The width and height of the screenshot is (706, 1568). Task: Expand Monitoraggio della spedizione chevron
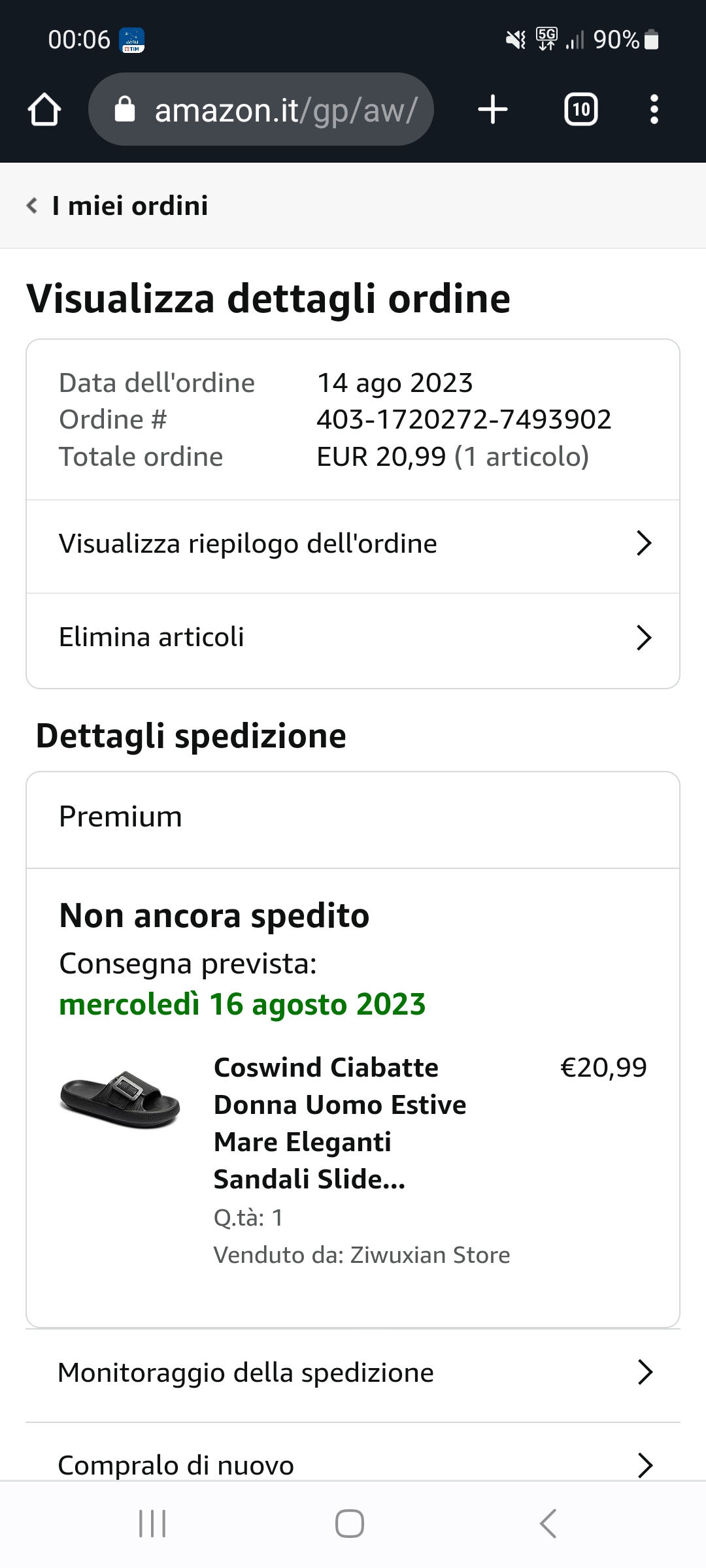pos(645,1373)
